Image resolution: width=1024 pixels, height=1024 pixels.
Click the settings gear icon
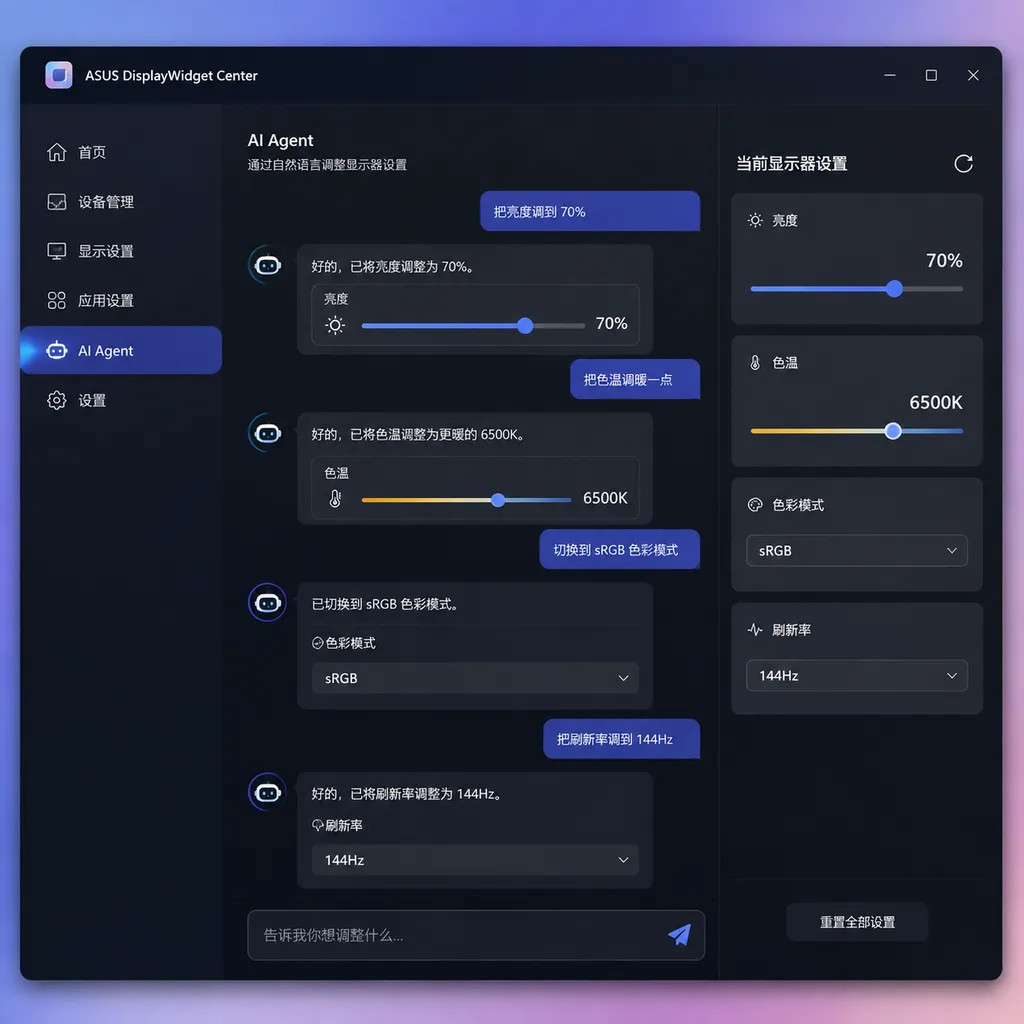coord(57,400)
